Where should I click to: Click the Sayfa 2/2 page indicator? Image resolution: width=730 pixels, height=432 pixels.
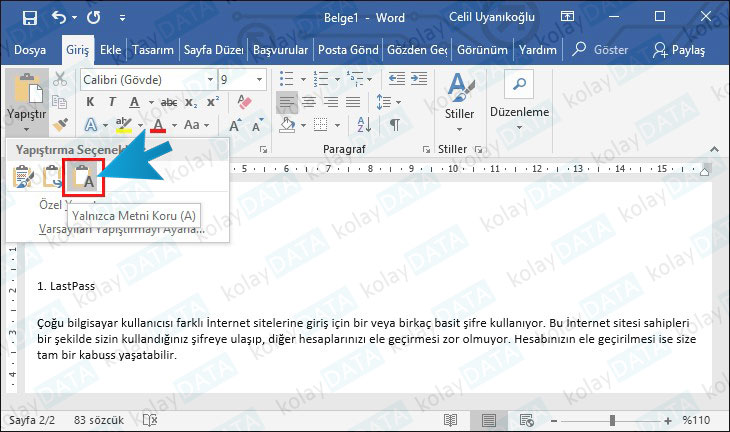click(x=32, y=420)
